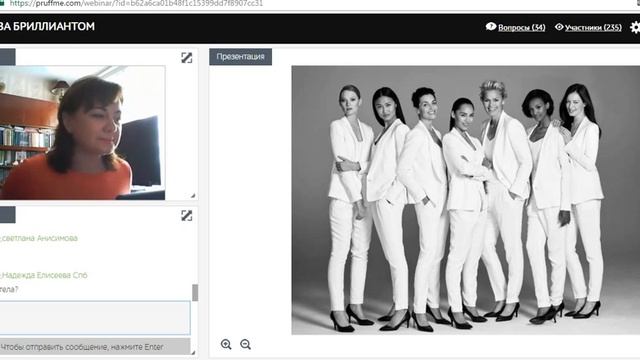Click the video panel resize corner handle
Image resolution: width=640 pixels, height=360 pixels.
point(193,196)
